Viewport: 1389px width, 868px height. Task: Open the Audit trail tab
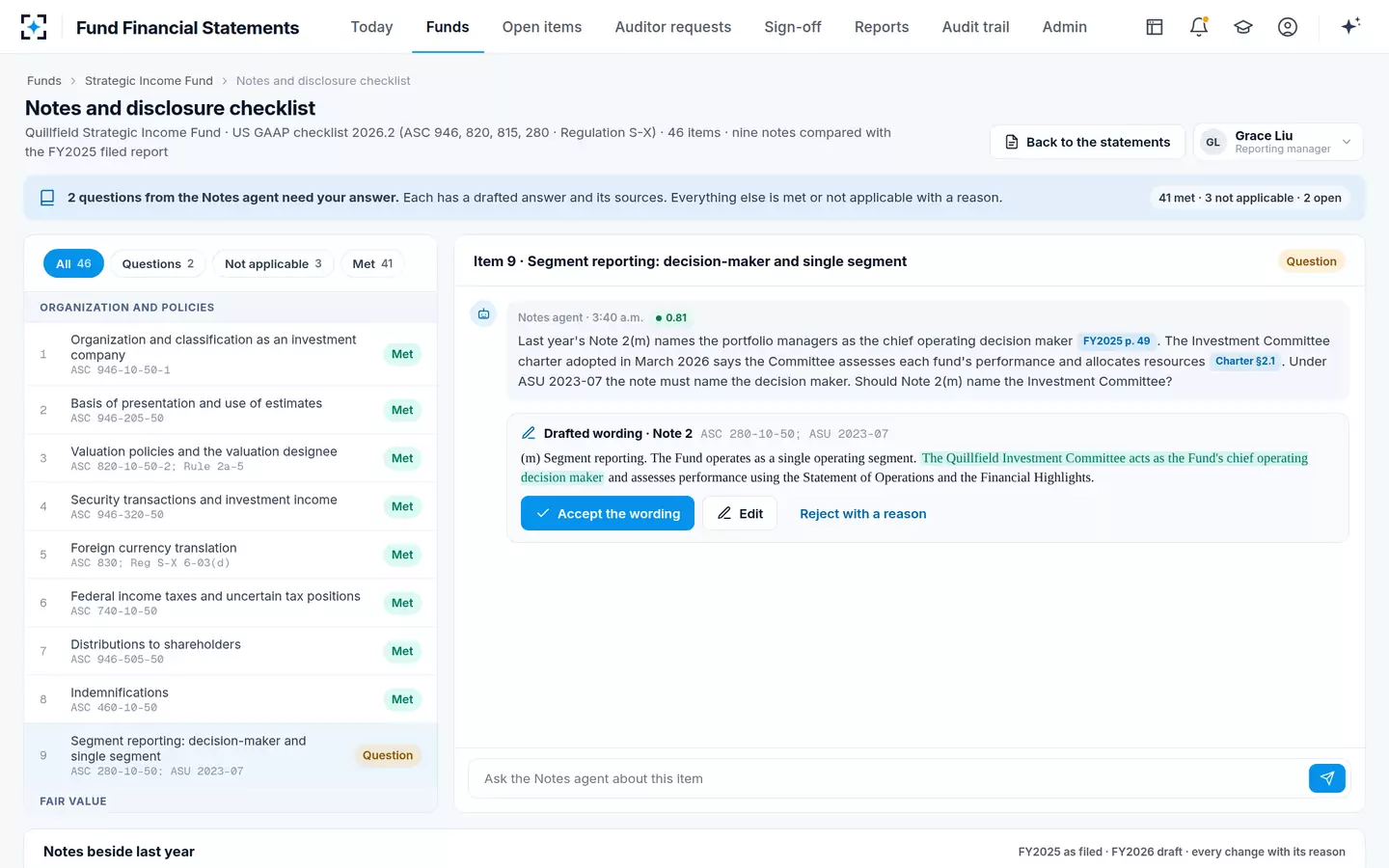click(x=975, y=27)
